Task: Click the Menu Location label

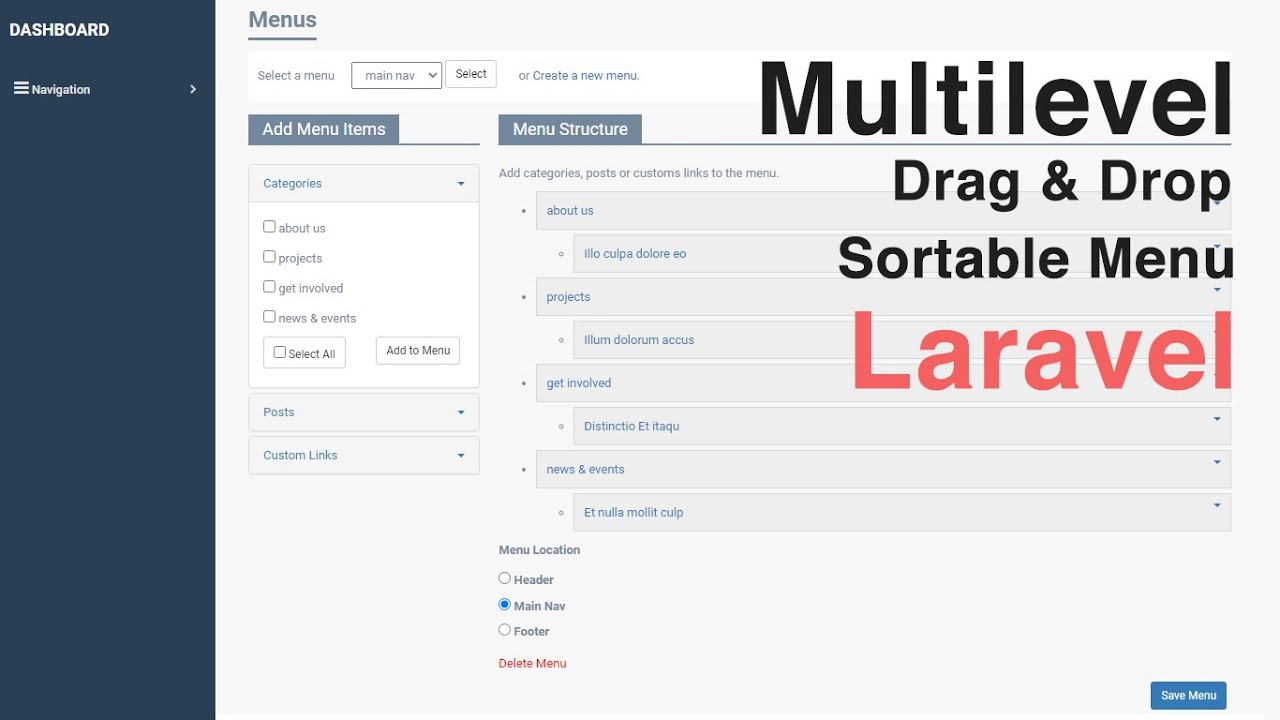Action: [x=539, y=550]
